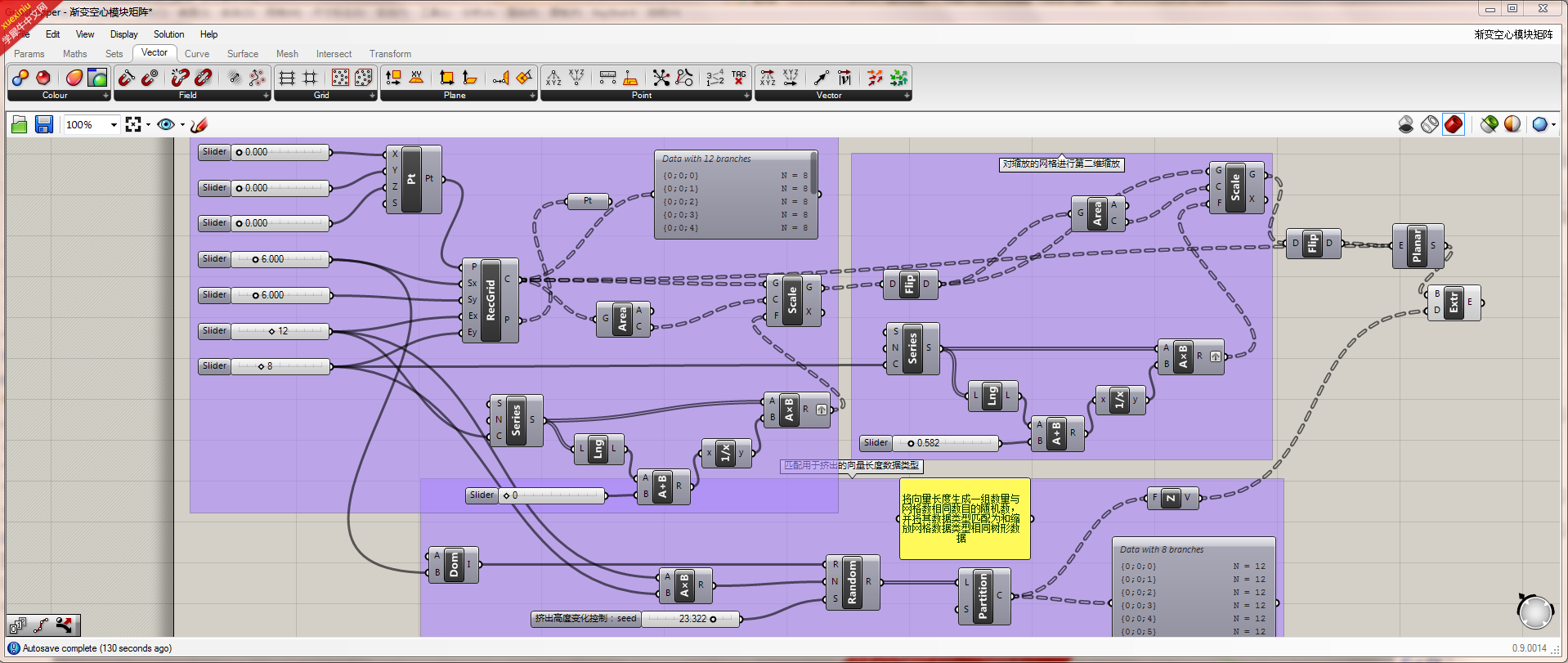The height and width of the screenshot is (663, 1568).
Task: Click the canvas compass widget
Action: 1534,611
